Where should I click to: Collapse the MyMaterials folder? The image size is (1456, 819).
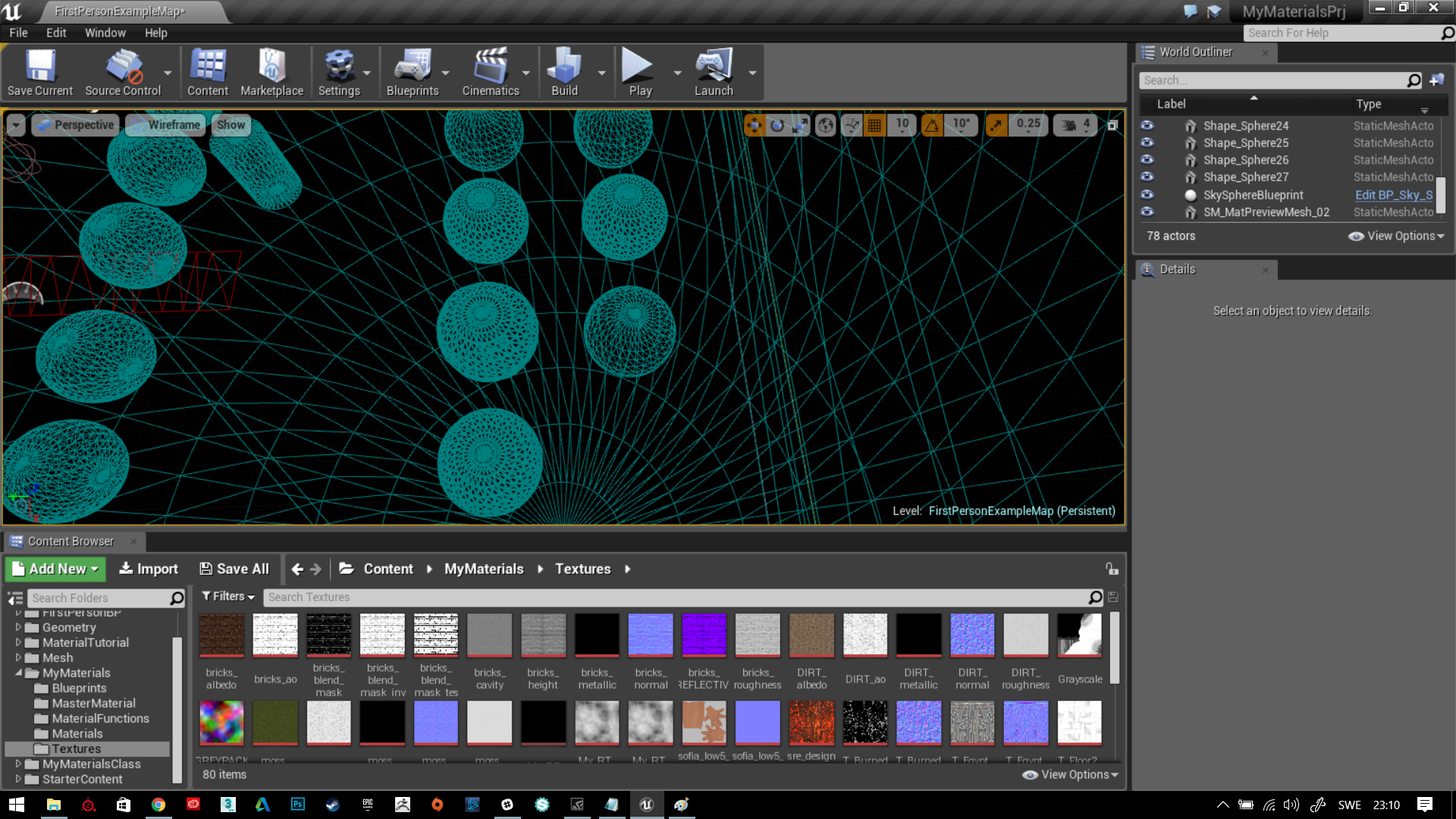point(18,673)
